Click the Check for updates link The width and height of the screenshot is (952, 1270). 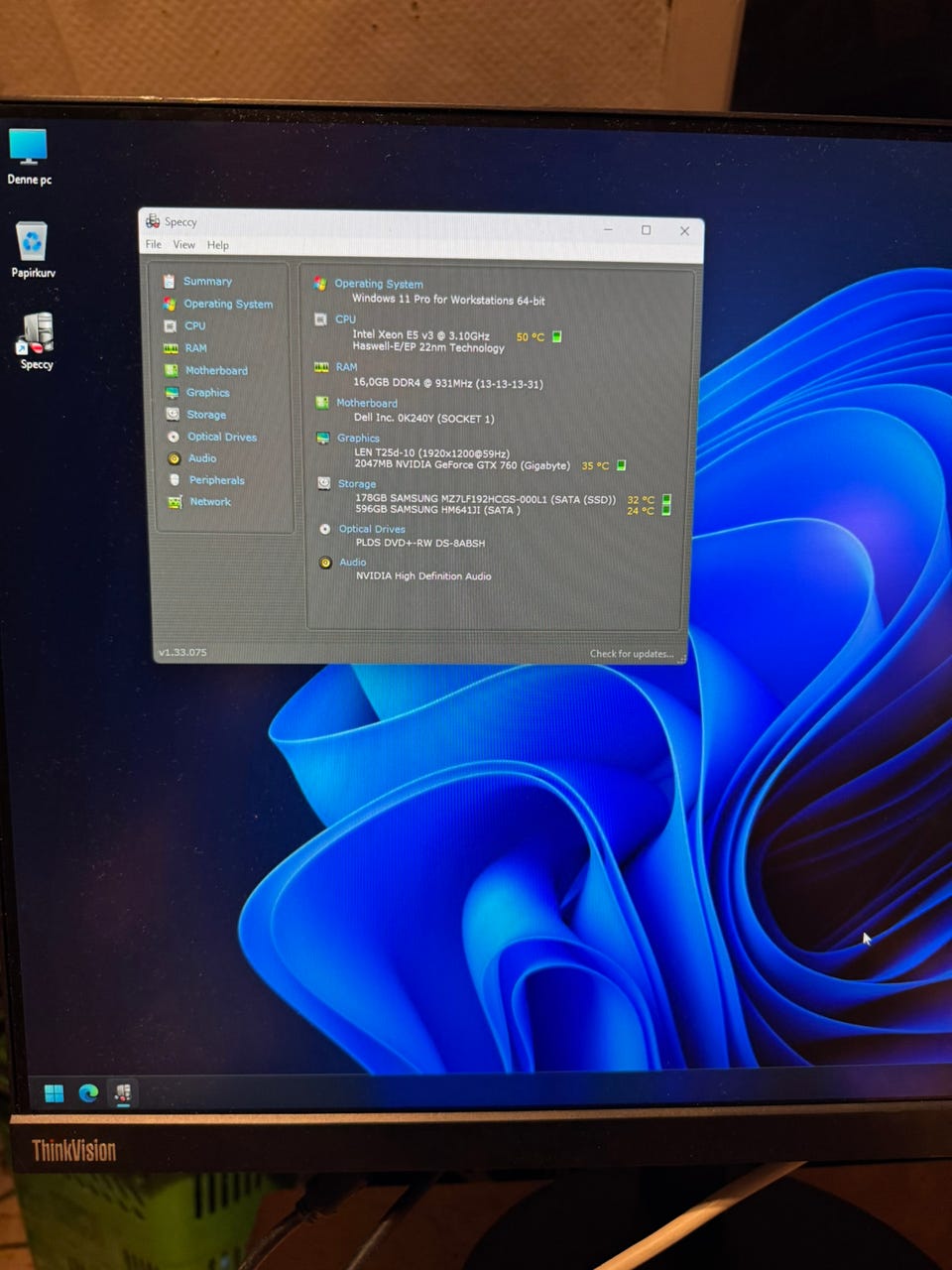pos(632,654)
